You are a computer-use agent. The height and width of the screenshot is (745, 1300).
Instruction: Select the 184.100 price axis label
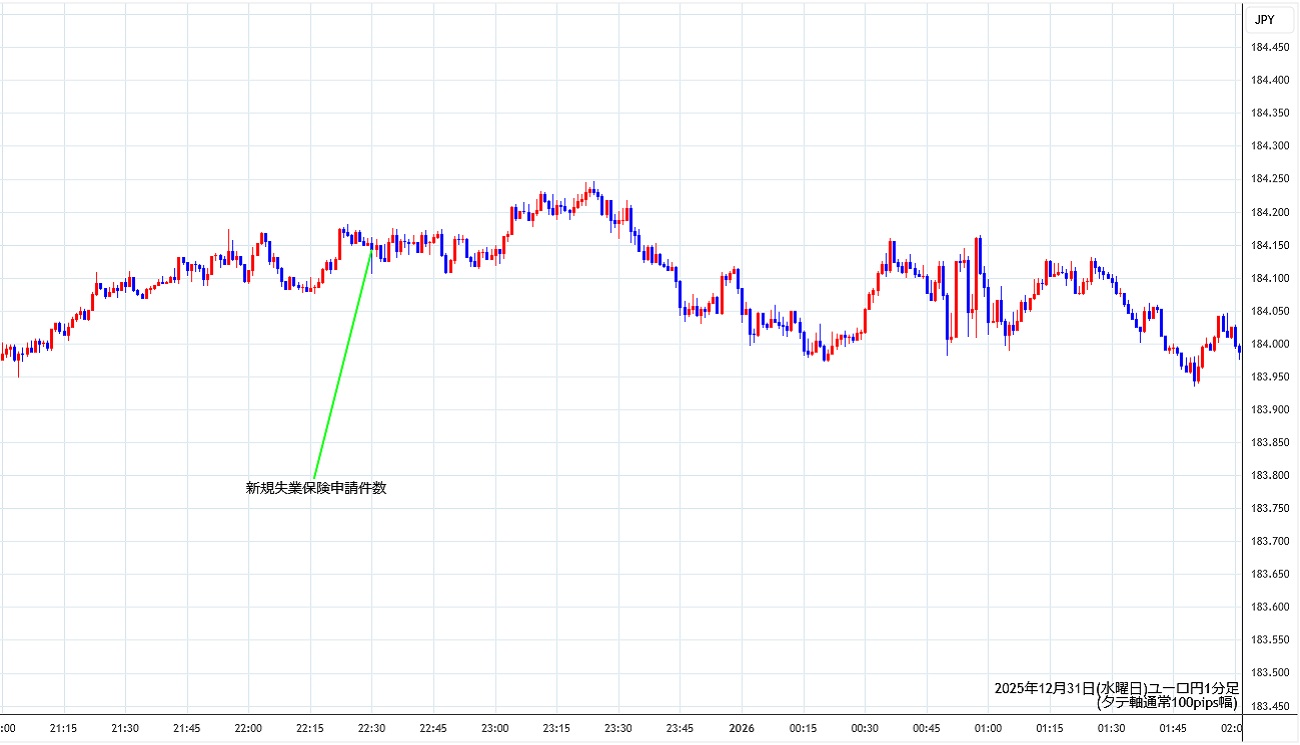[x=1269, y=278]
